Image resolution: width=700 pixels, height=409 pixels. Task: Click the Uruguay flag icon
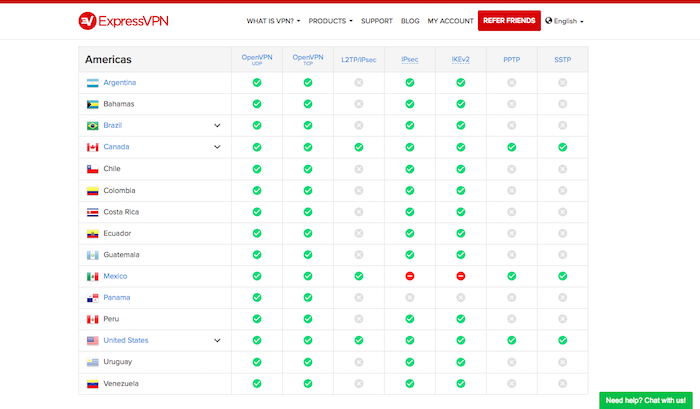pyautogui.click(x=92, y=362)
